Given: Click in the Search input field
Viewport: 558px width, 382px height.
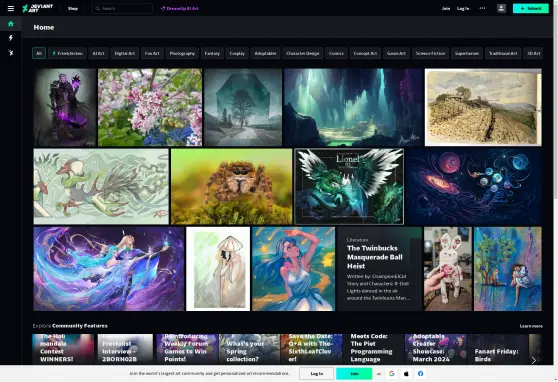Looking at the screenshot, I should [x=122, y=8].
